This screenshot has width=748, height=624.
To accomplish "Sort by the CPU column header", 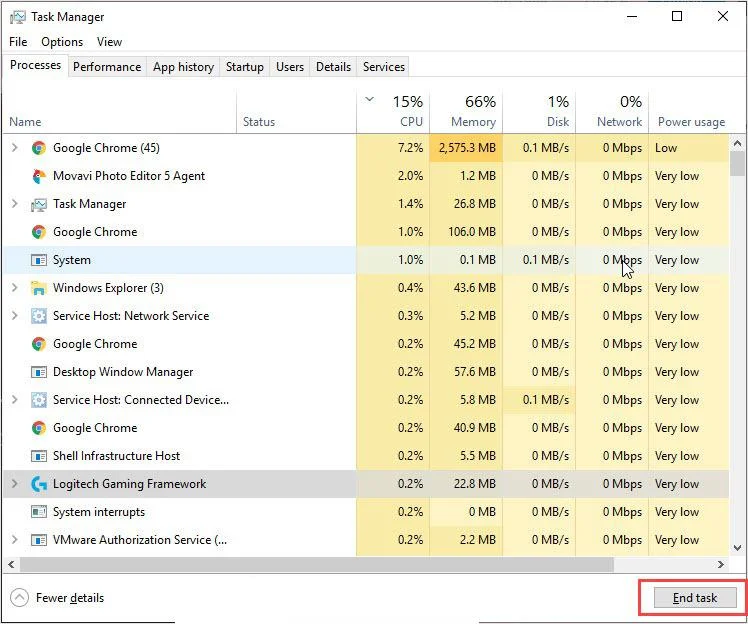I will [393, 111].
